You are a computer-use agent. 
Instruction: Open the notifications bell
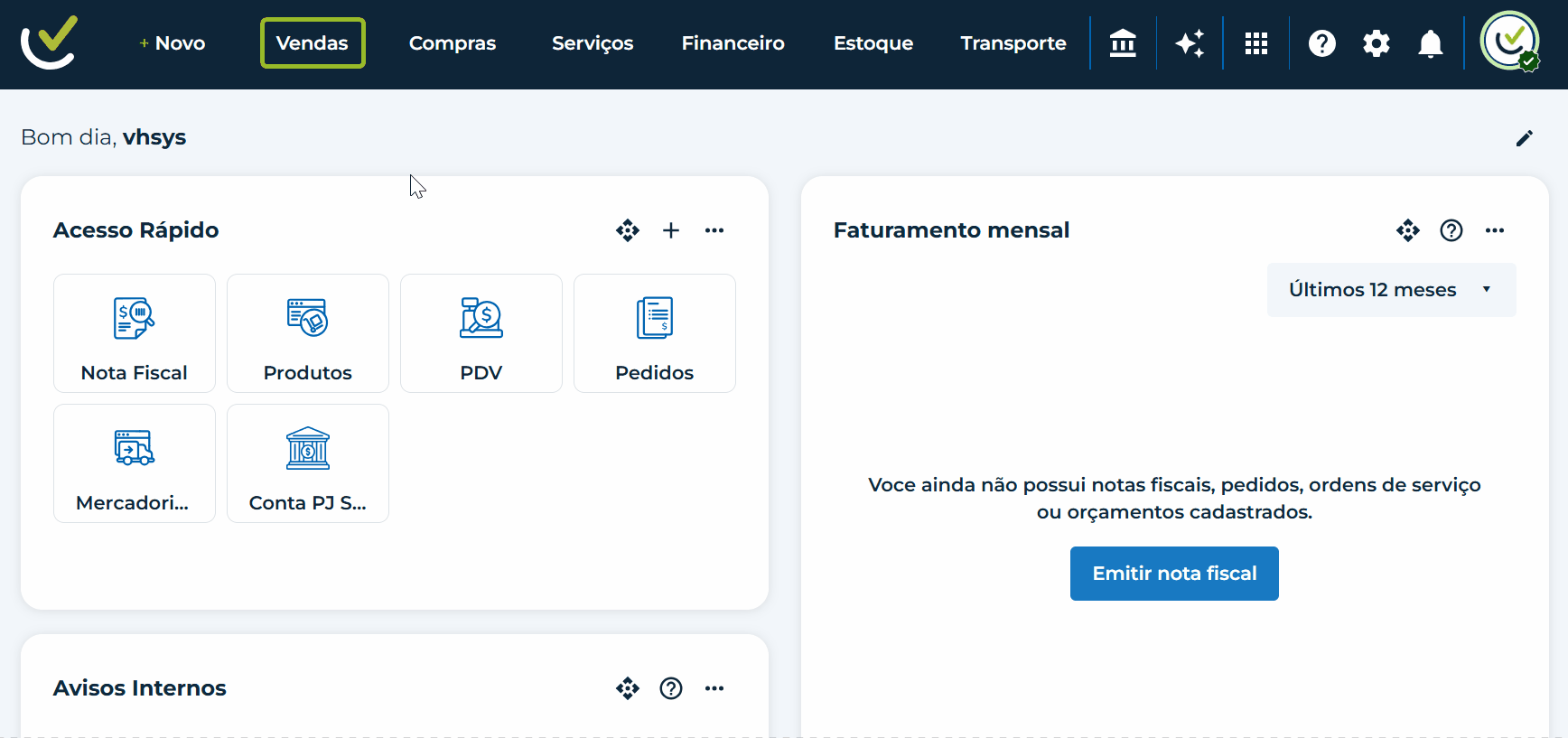(1431, 43)
